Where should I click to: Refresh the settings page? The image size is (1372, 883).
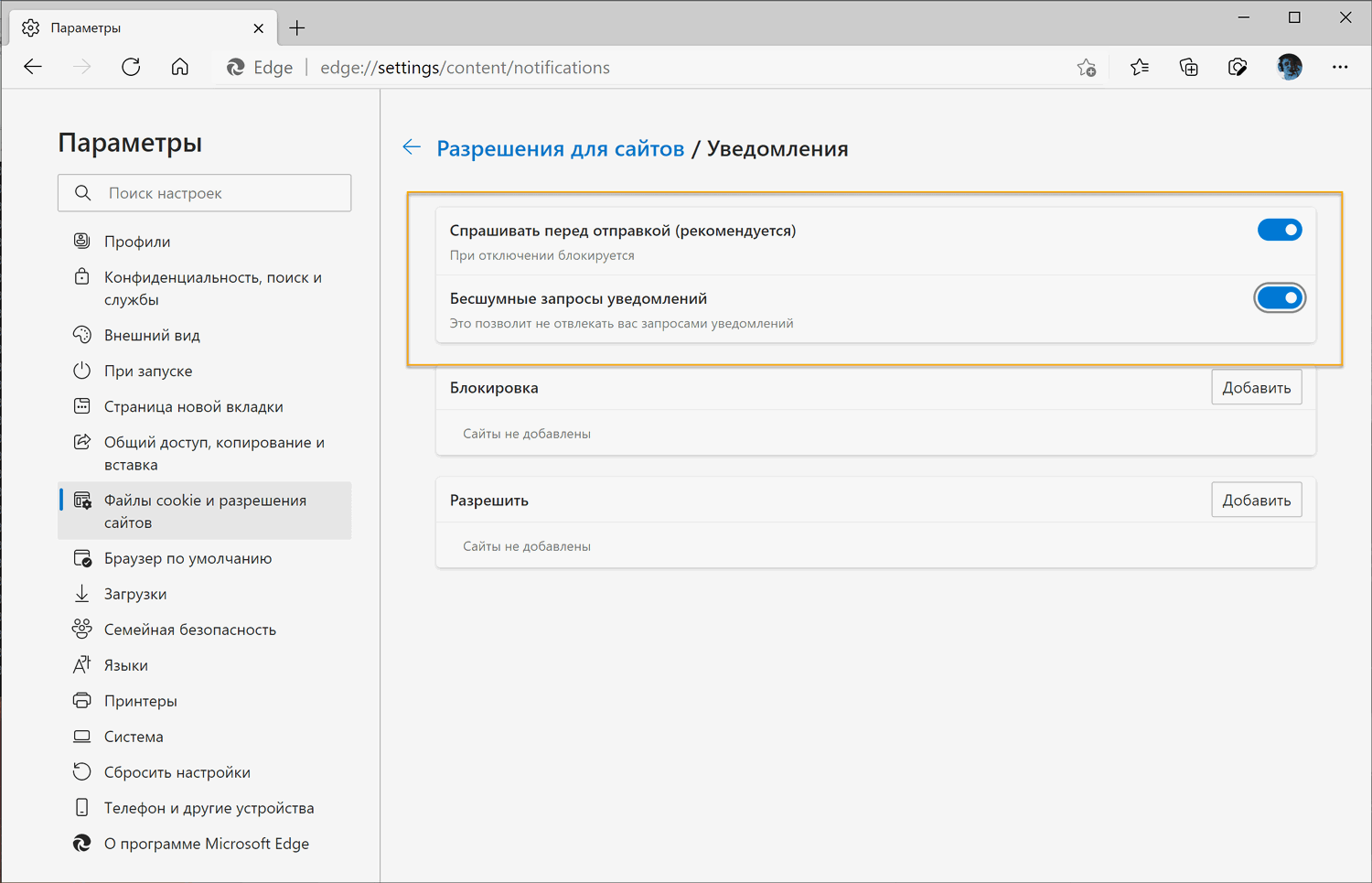[131, 67]
